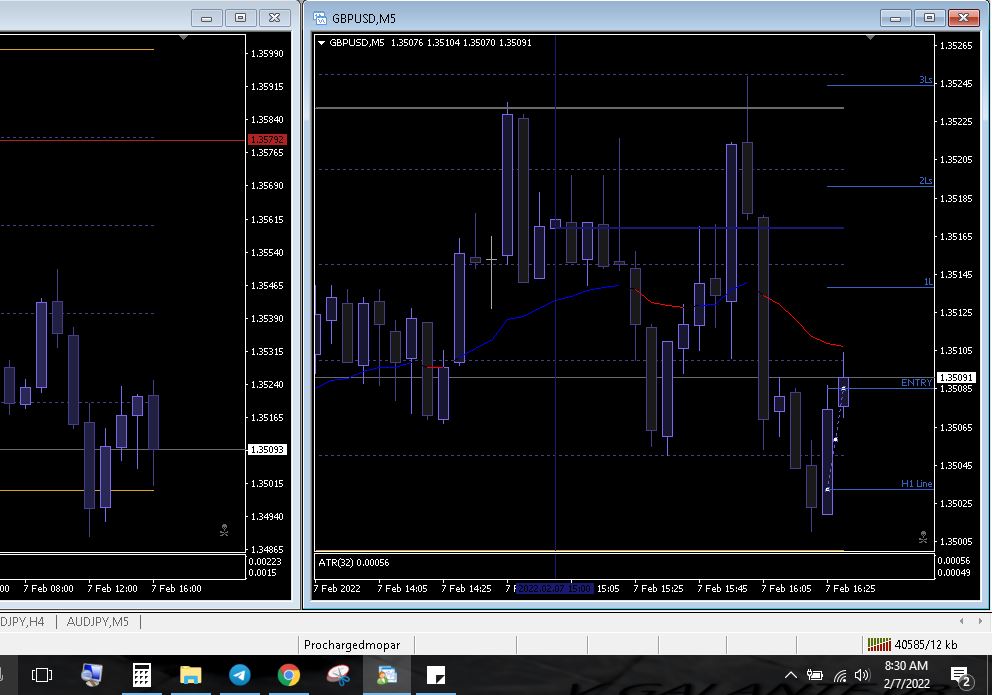Click the connection status 40585/12 kb indicator
Screen dimensions: 992x695
click(912, 644)
